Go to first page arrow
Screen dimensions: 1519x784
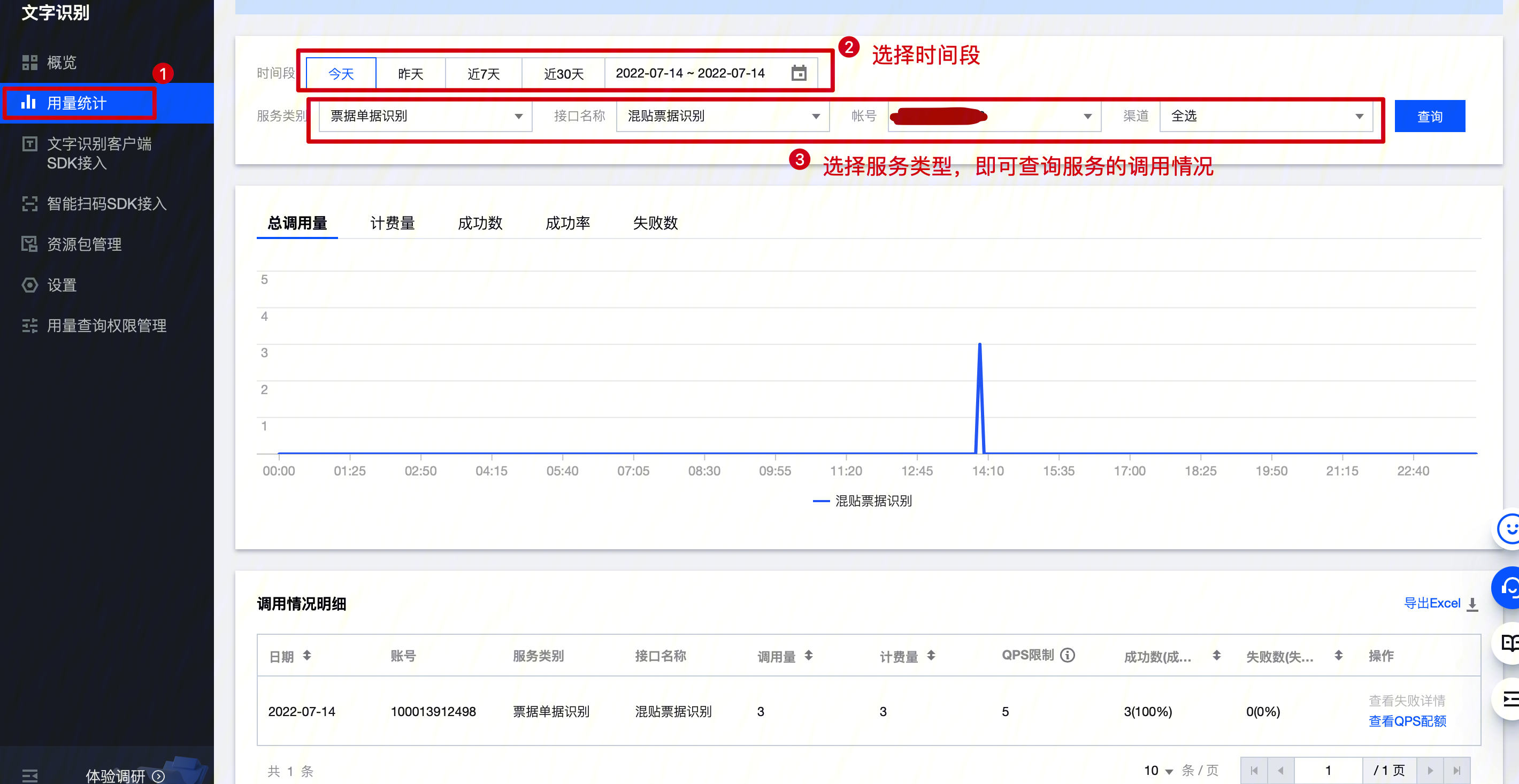[x=1254, y=771]
